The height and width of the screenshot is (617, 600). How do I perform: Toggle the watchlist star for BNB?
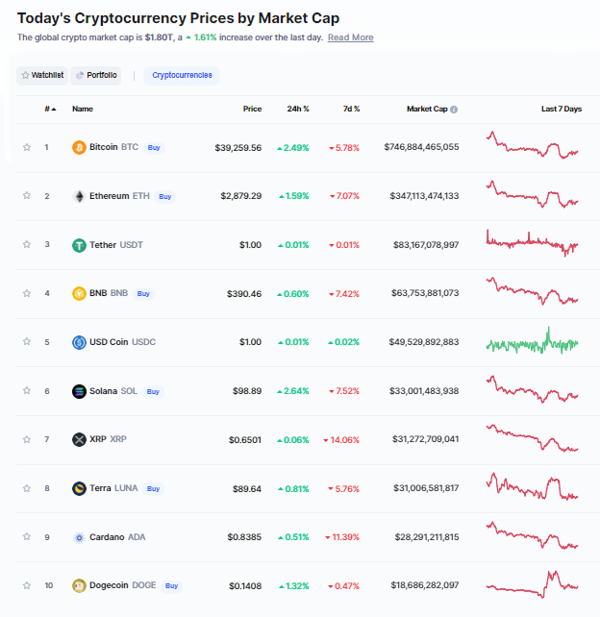(27, 293)
